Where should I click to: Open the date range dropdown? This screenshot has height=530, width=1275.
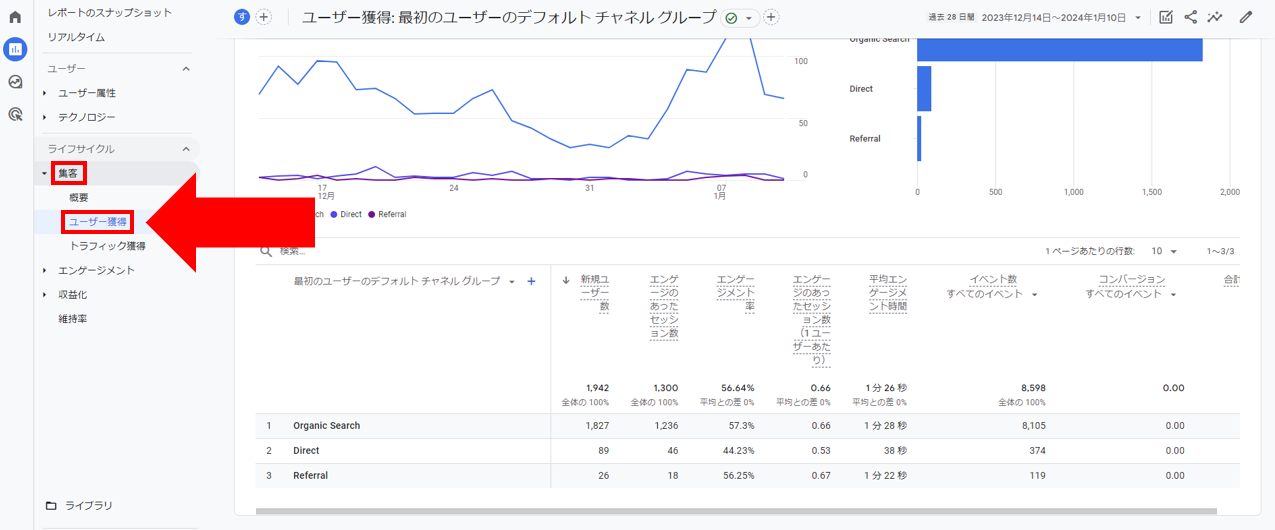[x=1138, y=17]
